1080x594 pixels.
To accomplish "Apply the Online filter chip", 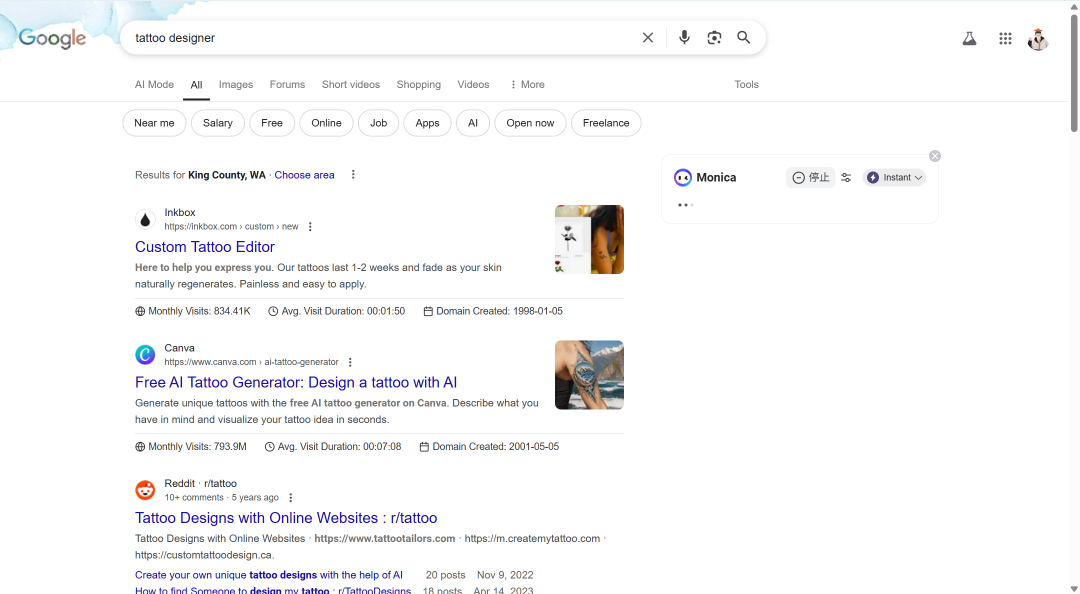I will click(326, 123).
